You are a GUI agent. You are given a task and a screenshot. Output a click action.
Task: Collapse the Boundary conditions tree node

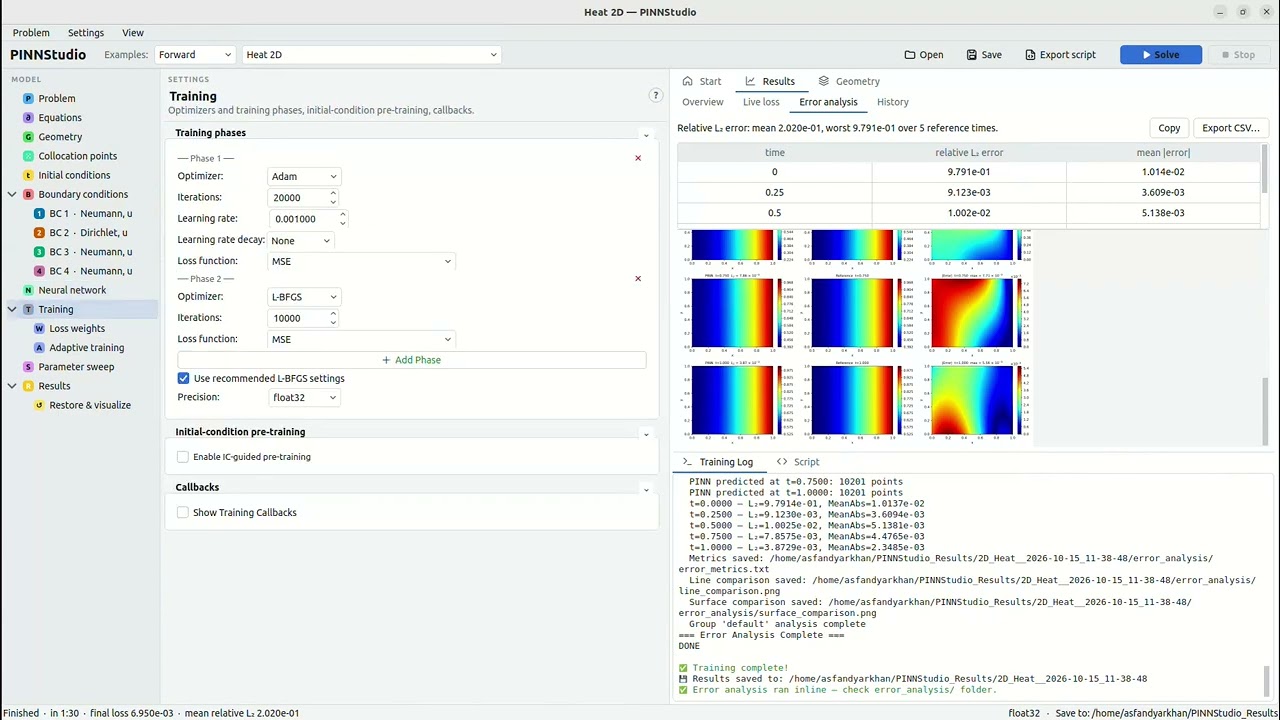[12, 194]
